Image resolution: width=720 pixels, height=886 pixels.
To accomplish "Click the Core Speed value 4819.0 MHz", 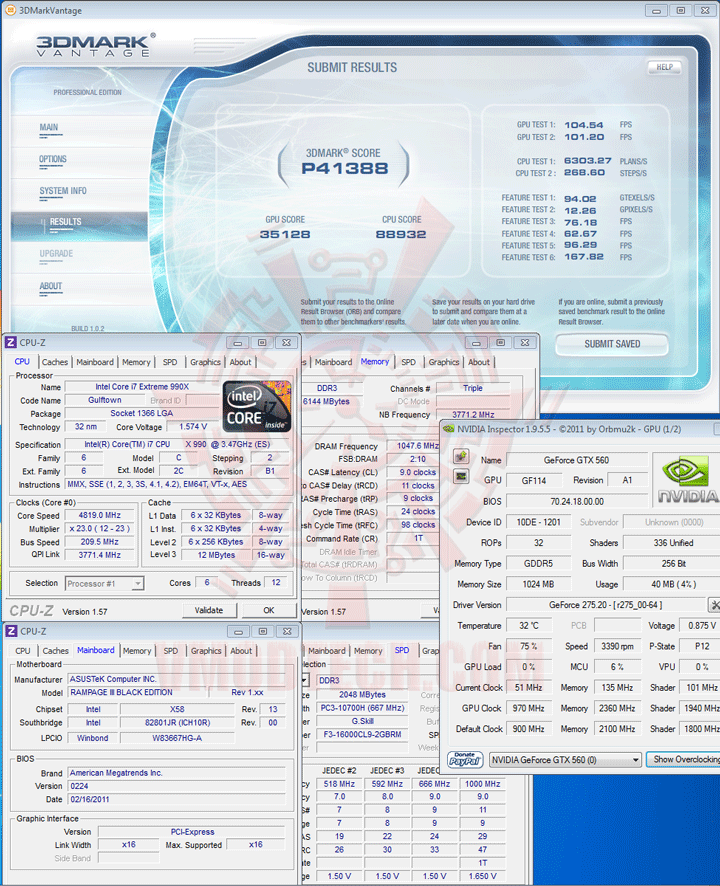I will click(x=99, y=515).
